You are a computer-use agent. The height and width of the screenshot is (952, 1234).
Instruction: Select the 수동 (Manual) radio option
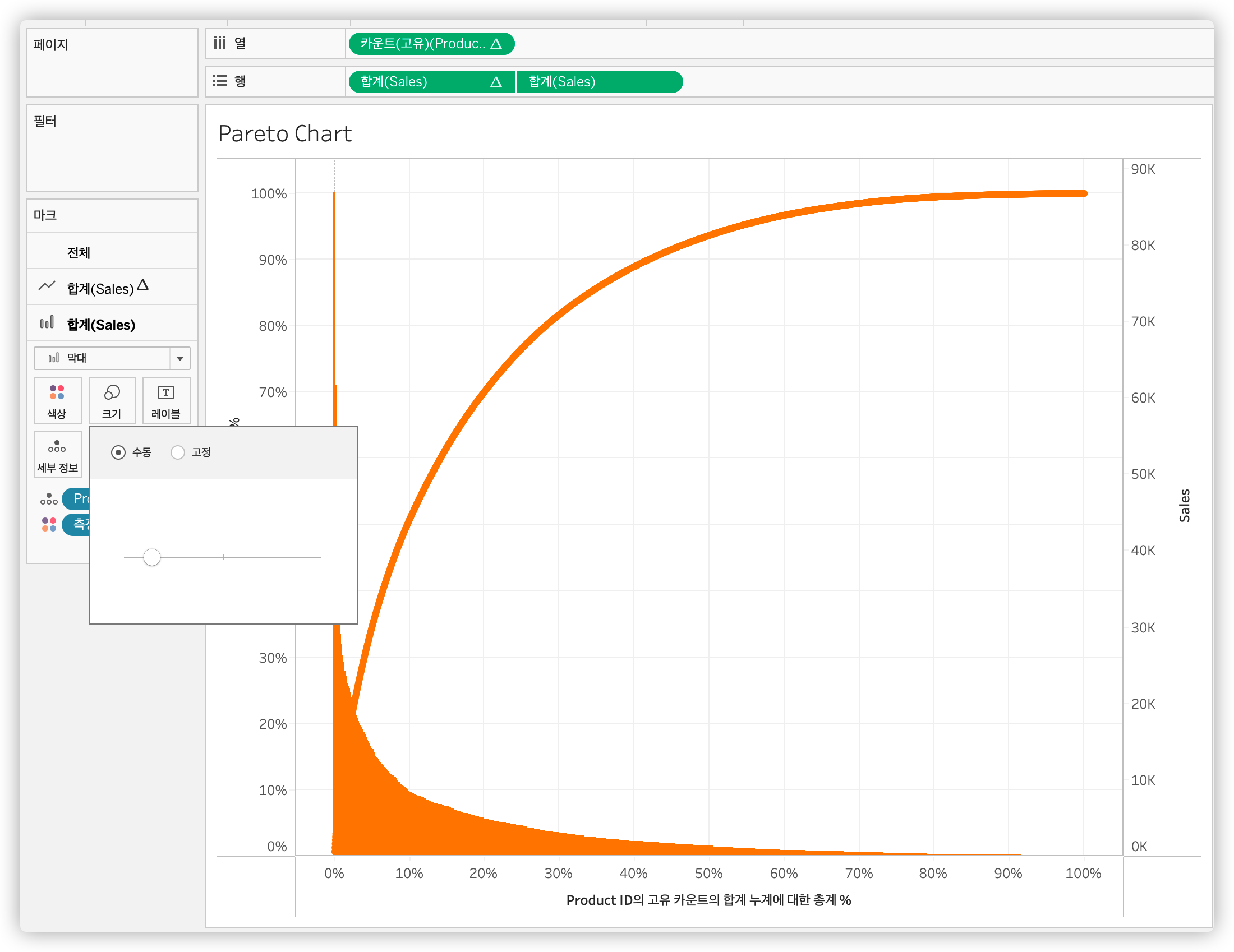coord(118,452)
